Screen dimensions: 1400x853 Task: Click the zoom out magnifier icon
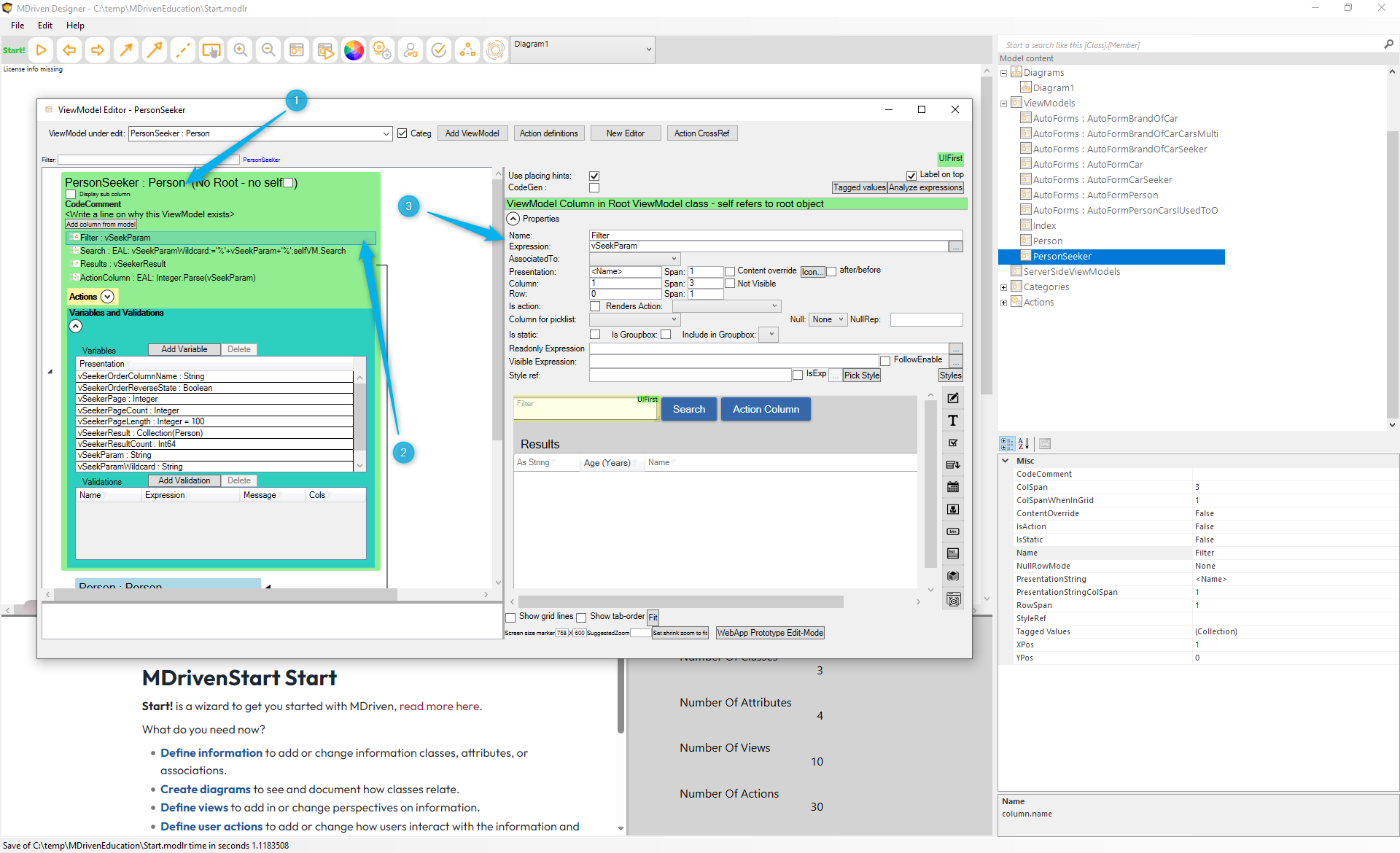pos(268,50)
